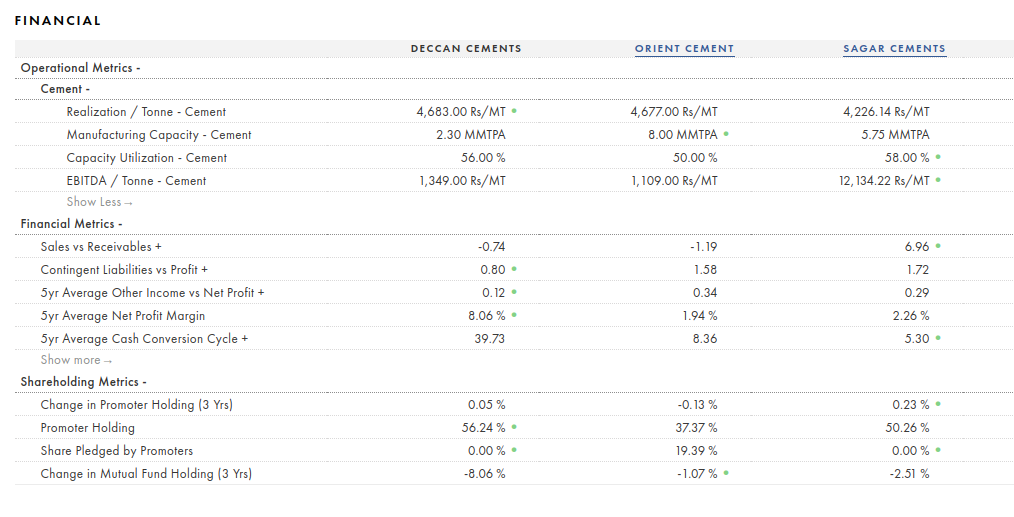Open the Sagar Cements company link
Screen dimensions: 1014x517
pos(894,49)
